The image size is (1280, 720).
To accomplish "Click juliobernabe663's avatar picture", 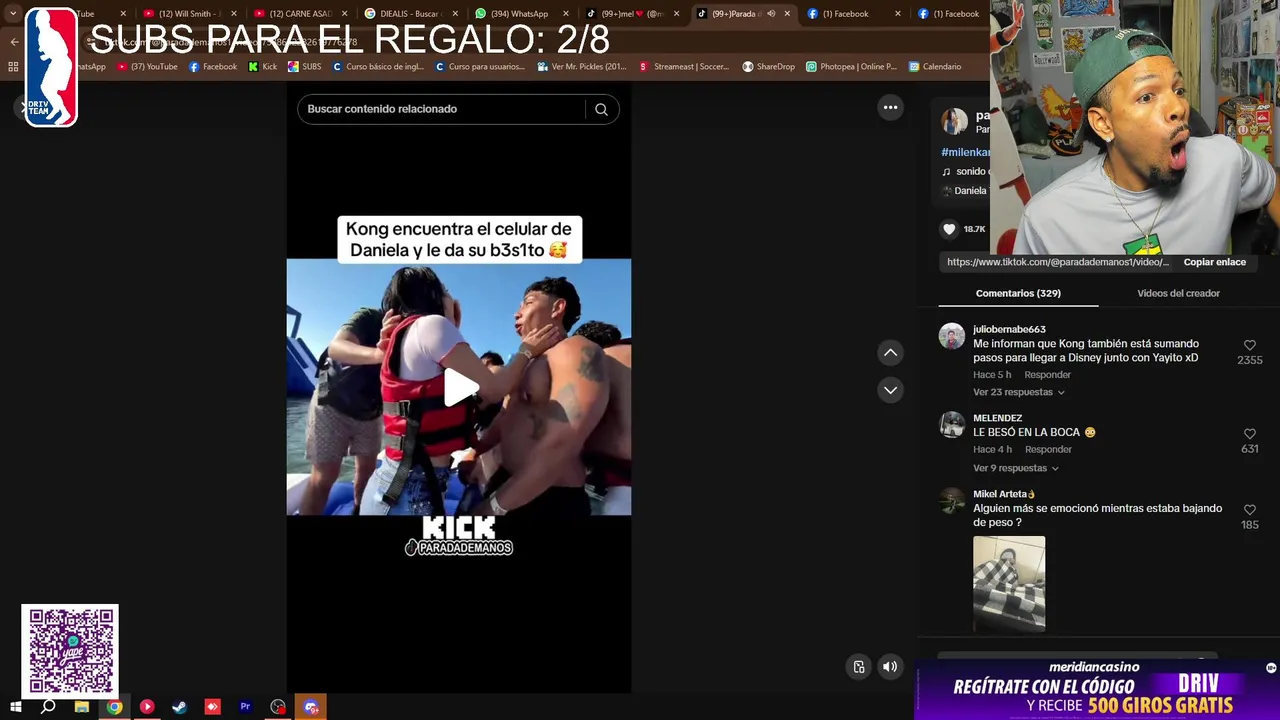I will [x=952, y=336].
